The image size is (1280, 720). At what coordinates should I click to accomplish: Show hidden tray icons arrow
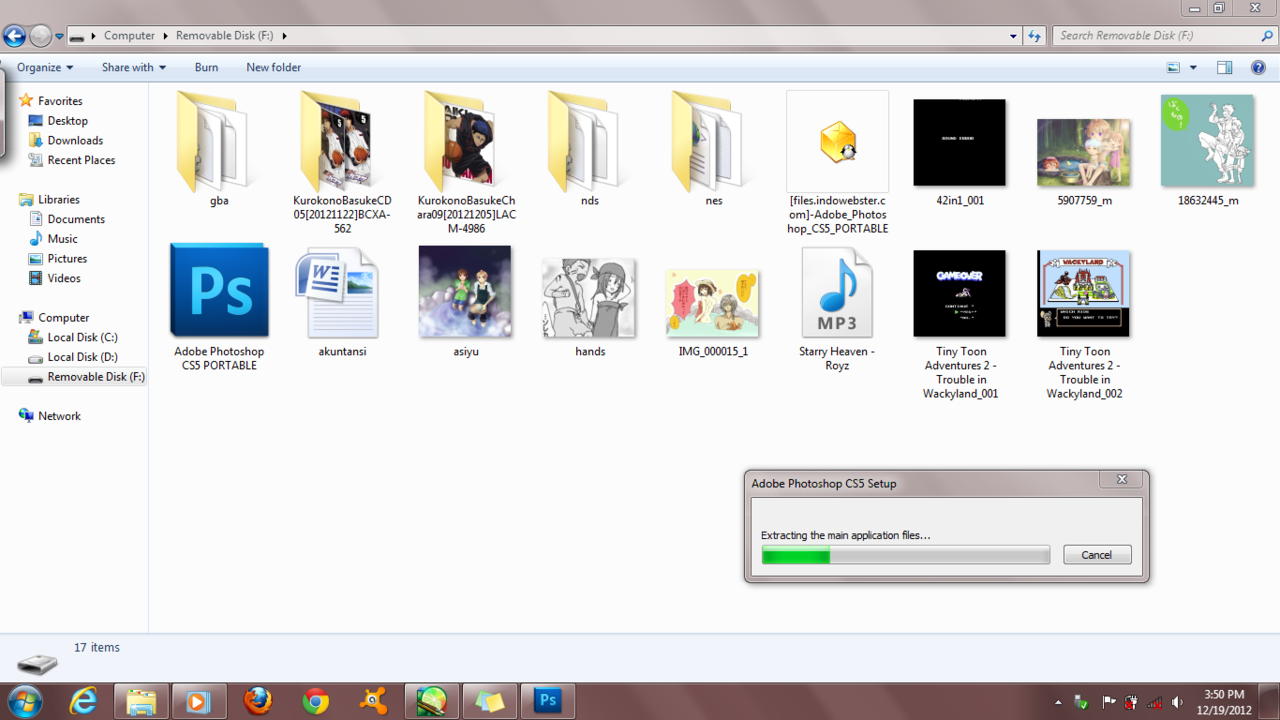tap(1058, 702)
